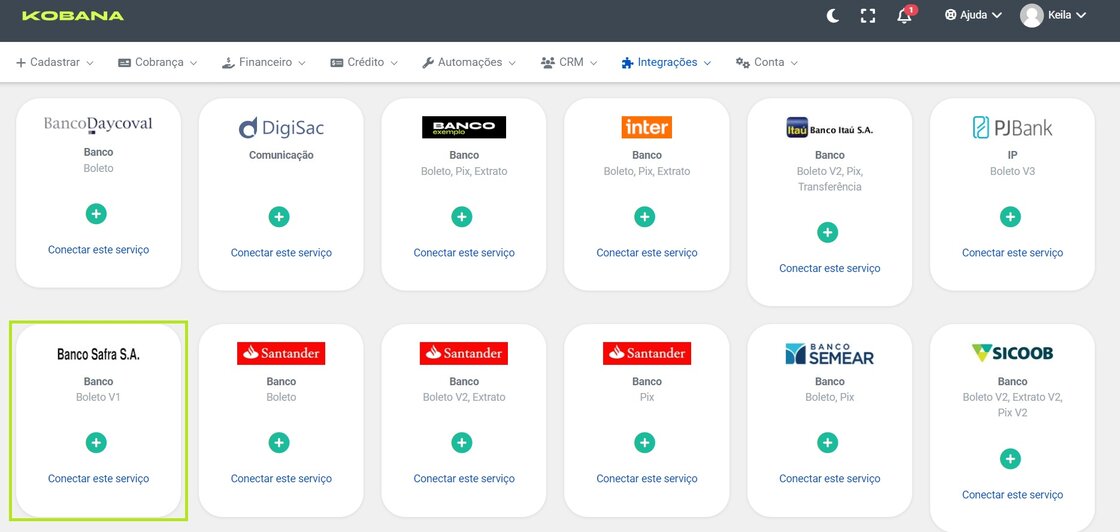This screenshot has width=1120, height=532.
Task: Click Boleto V2, Pix, Transferência text on Itaú card
Action: (830, 179)
